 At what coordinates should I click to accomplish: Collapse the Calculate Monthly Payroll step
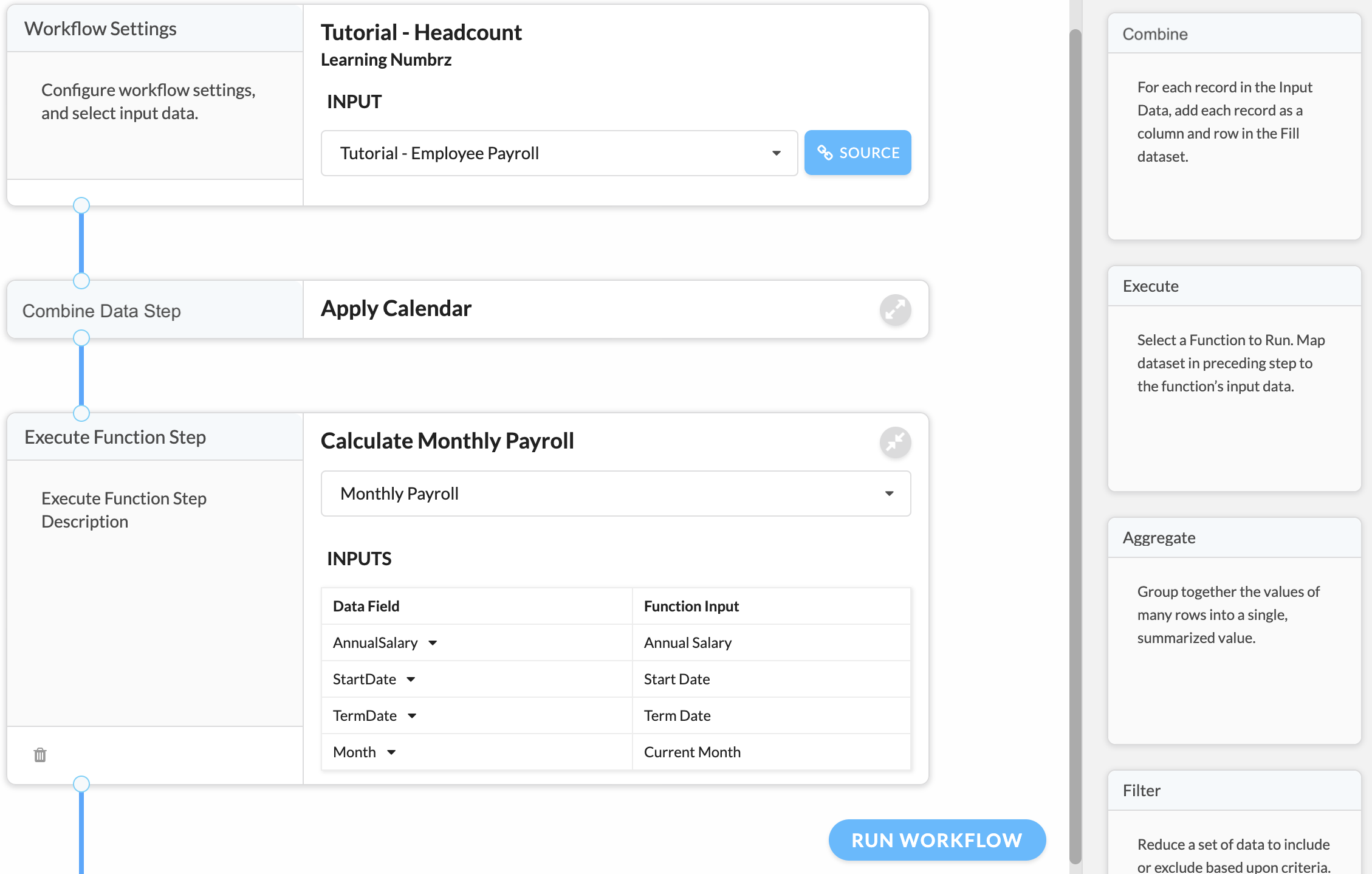pos(895,442)
